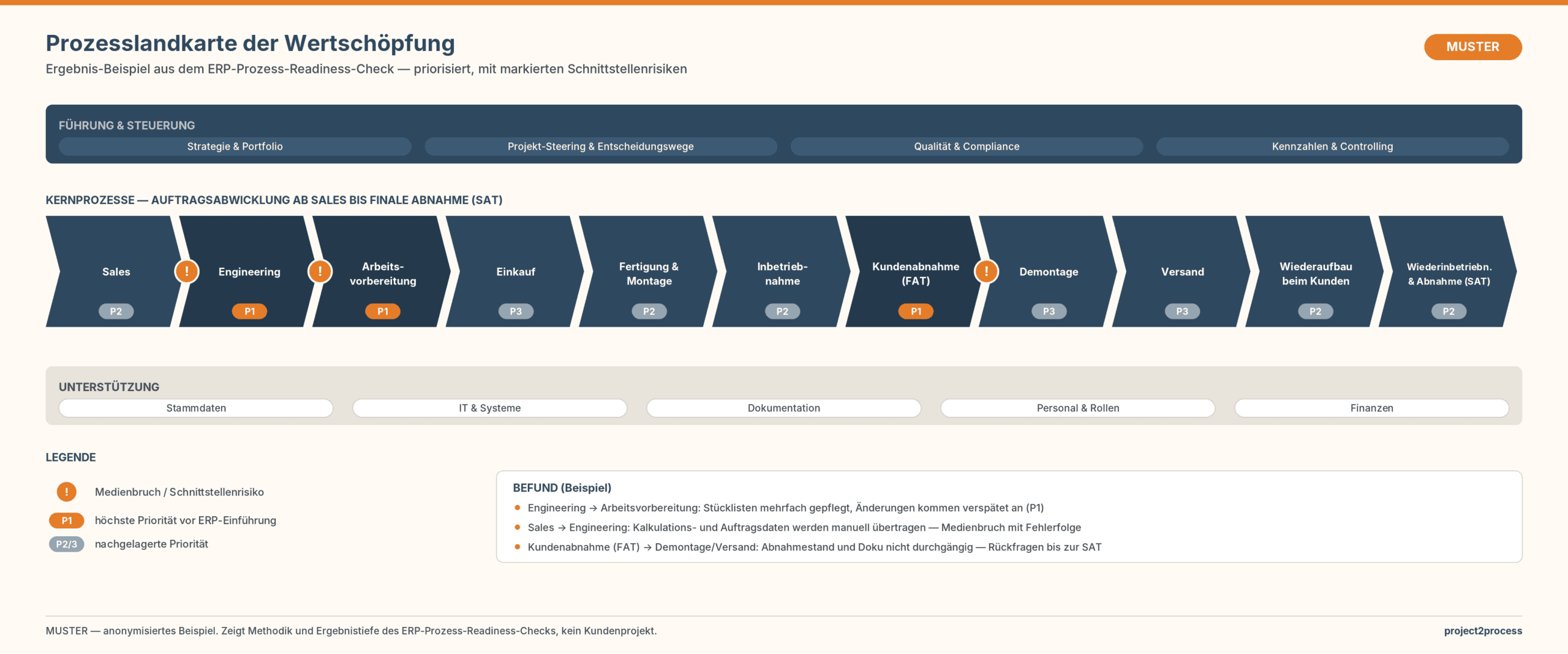Image resolution: width=1568 pixels, height=654 pixels.
Task: Select the Strategie & Portfolio pill
Action: point(235,146)
